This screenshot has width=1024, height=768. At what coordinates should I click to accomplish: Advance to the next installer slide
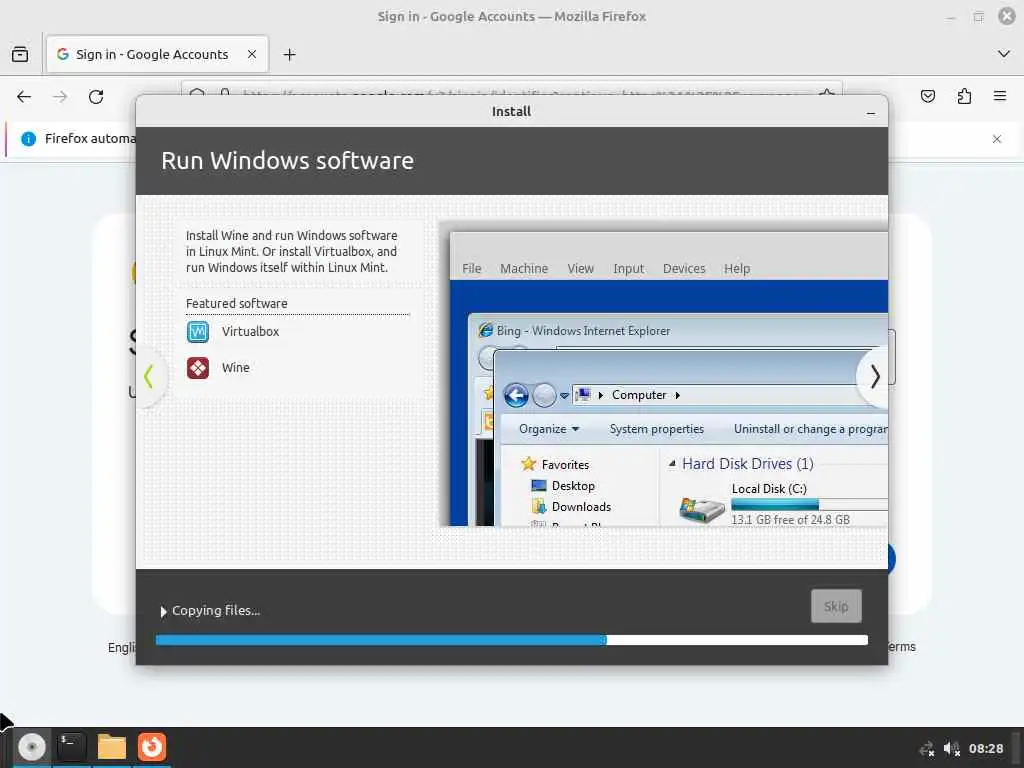(x=874, y=377)
